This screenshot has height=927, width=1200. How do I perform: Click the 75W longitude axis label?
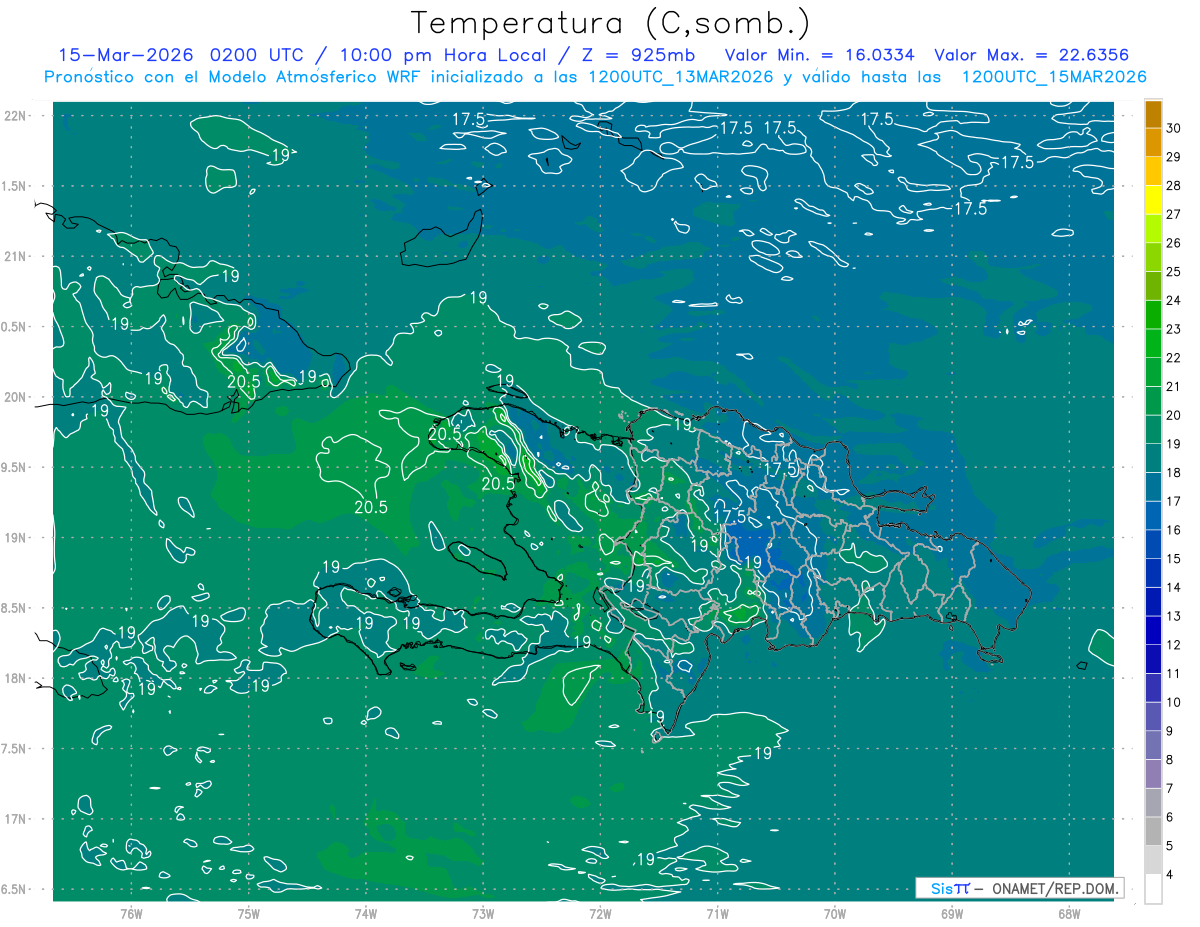tap(249, 914)
